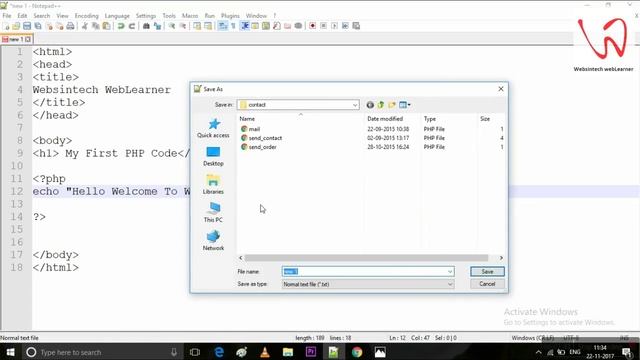Open the Search menu
This screenshot has width=640, height=360.
pos(42,16)
